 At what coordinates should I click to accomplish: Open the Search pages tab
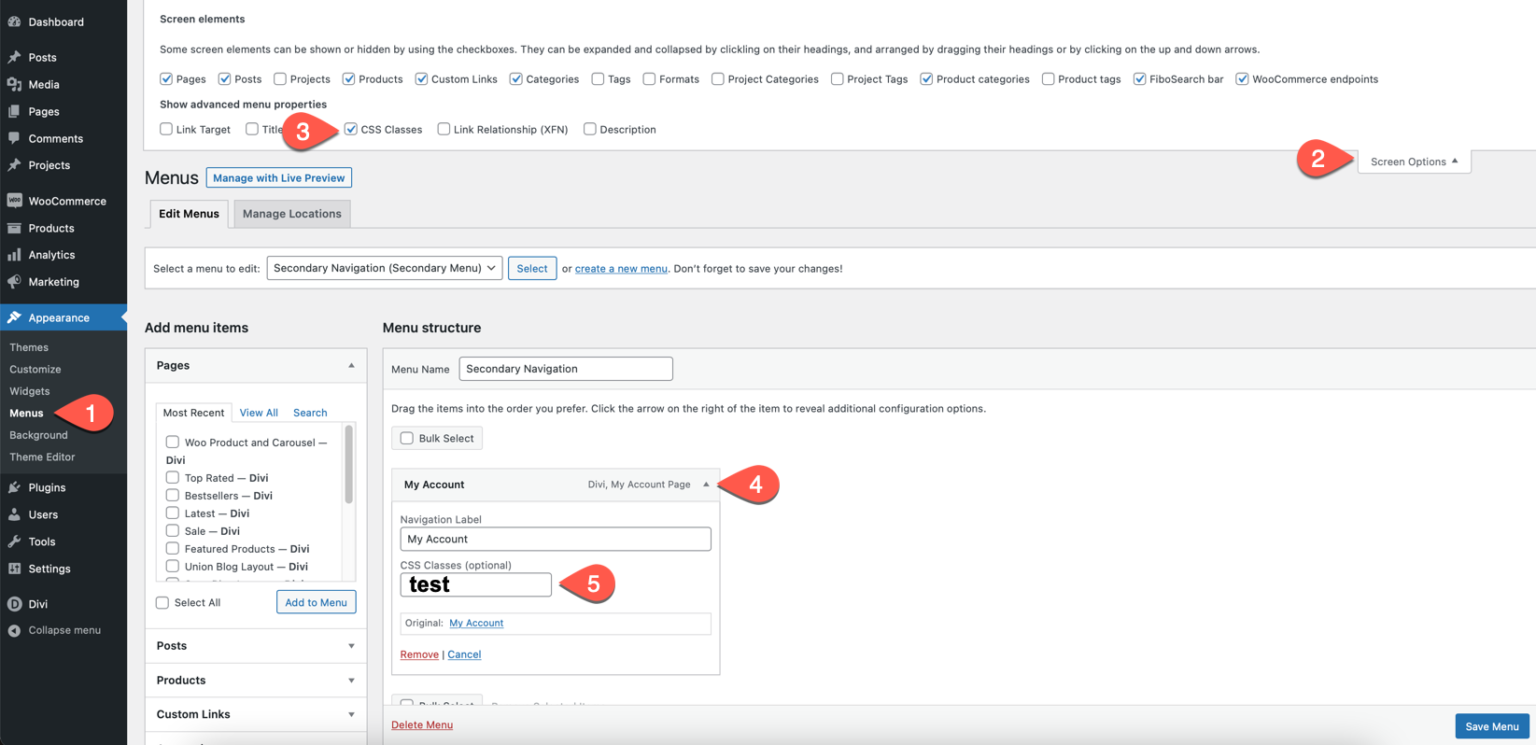(310, 413)
